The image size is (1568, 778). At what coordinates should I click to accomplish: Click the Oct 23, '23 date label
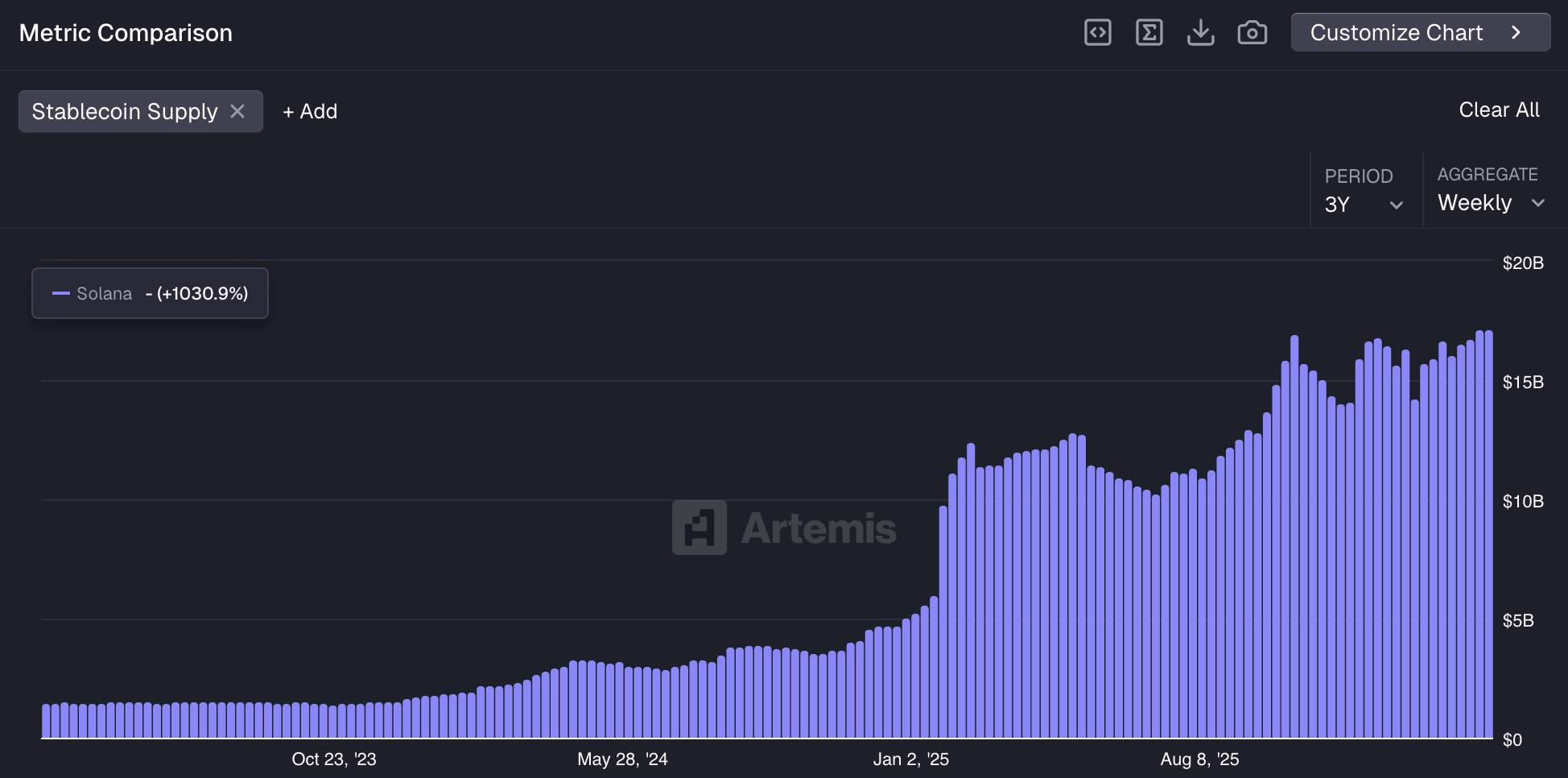point(334,759)
